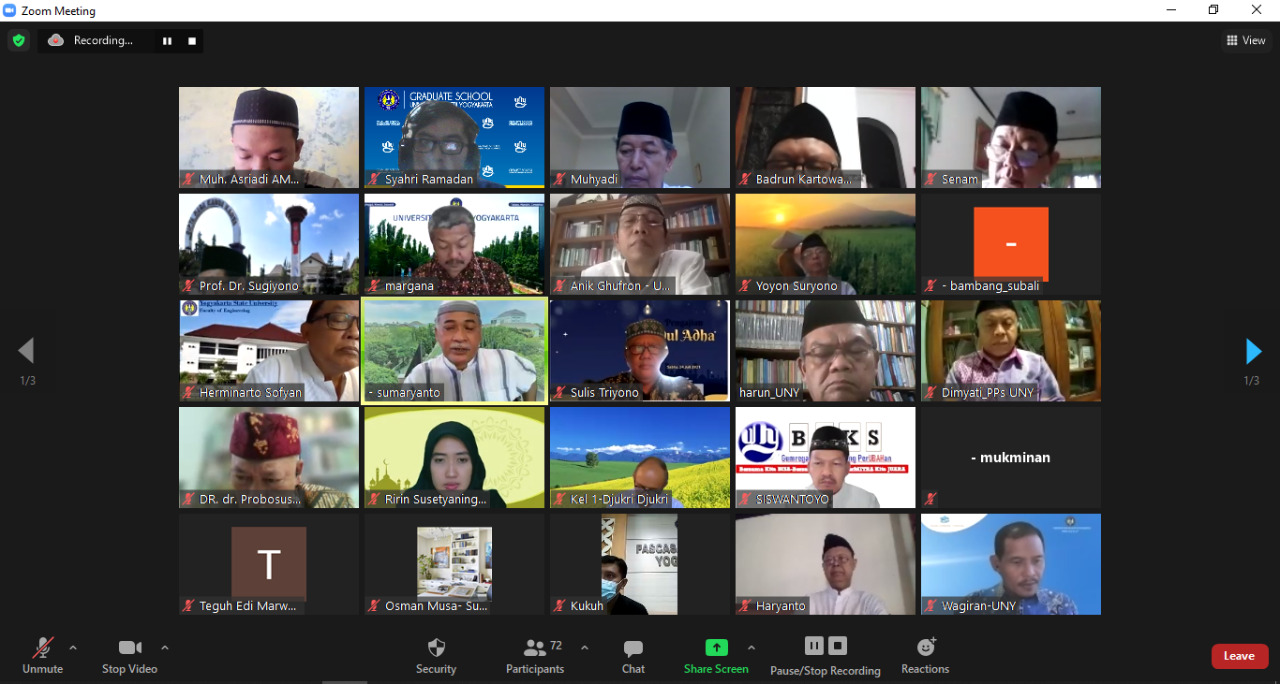Pause recording in top-left indicator
Image resolution: width=1280 pixels, height=684 pixels.
167,41
